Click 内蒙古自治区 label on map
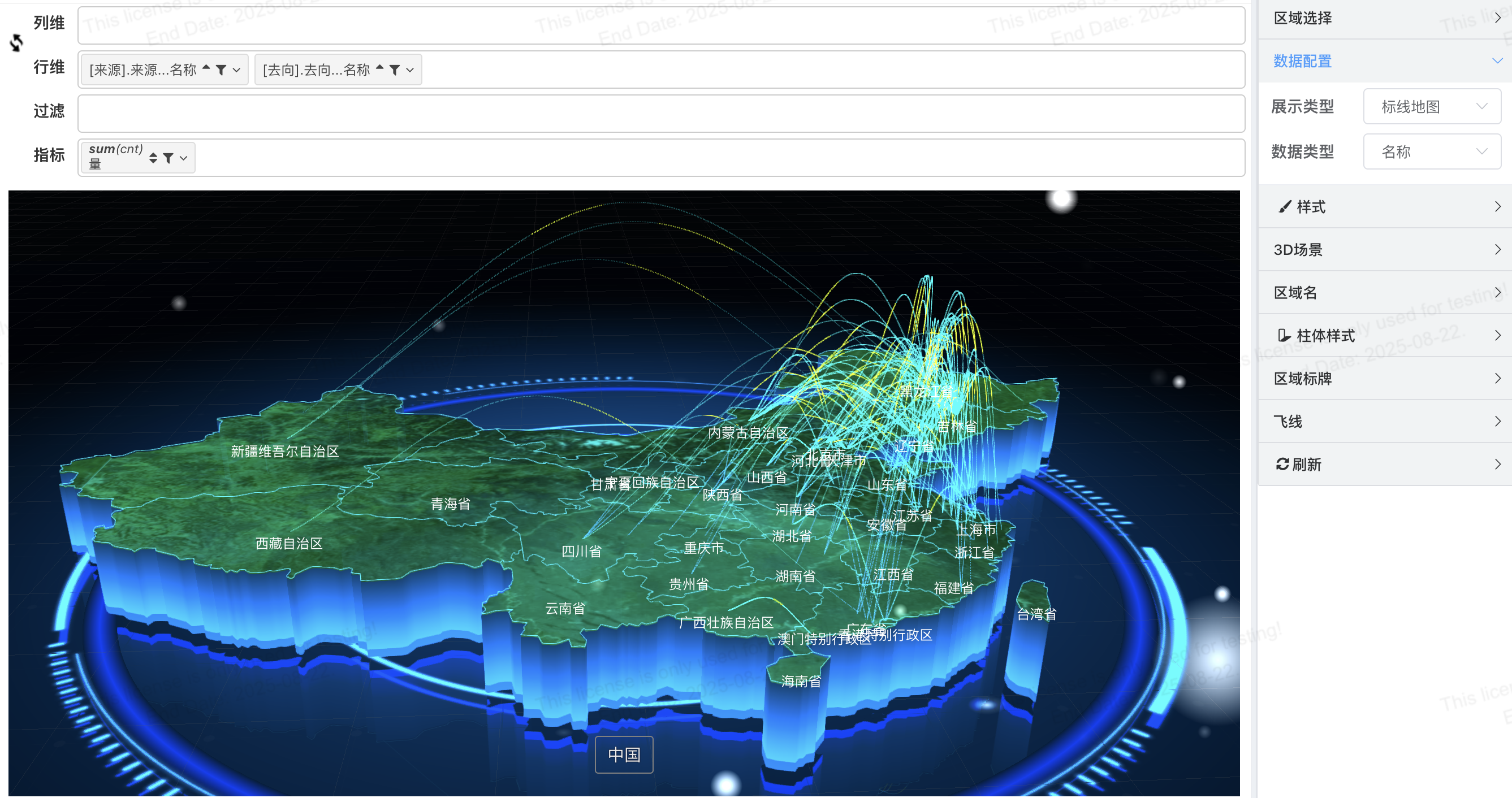The height and width of the screenshot is (798, 1512). pyautogui.click(x=748, y=432)
